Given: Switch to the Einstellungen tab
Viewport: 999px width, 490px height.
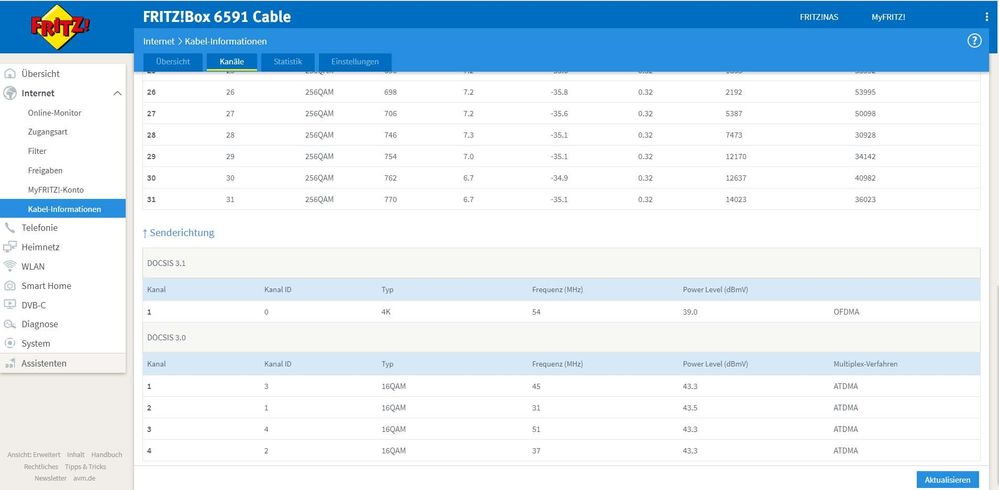Looking at the screenshot, I should 355,62.
